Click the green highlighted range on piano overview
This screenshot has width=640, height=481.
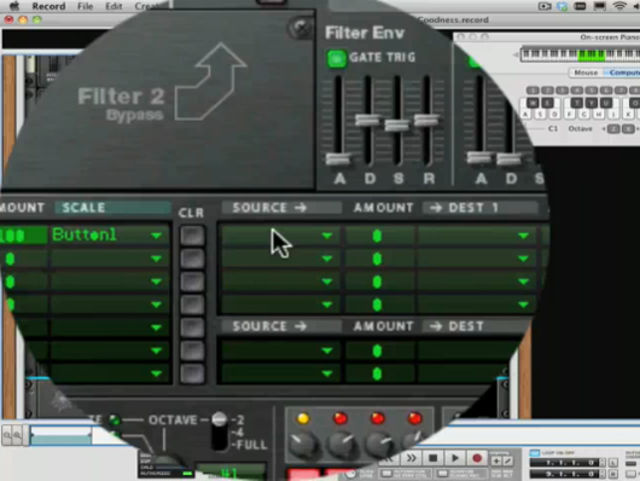point(591,54)
